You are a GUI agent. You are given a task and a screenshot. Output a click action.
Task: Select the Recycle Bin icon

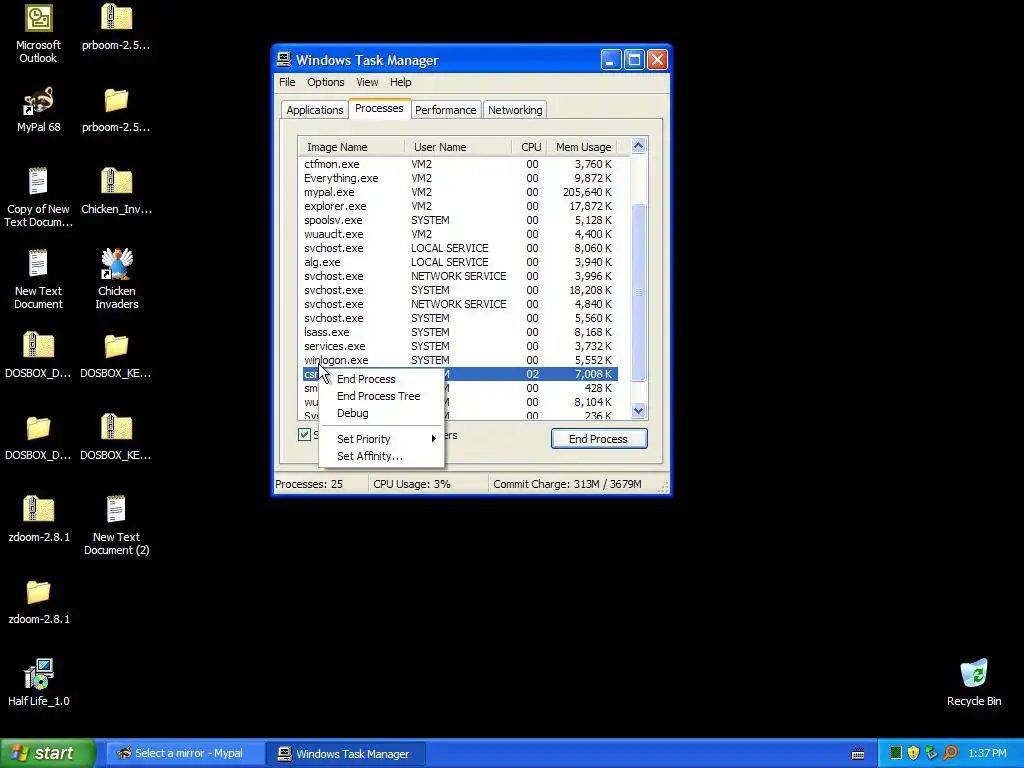(974, 674)
